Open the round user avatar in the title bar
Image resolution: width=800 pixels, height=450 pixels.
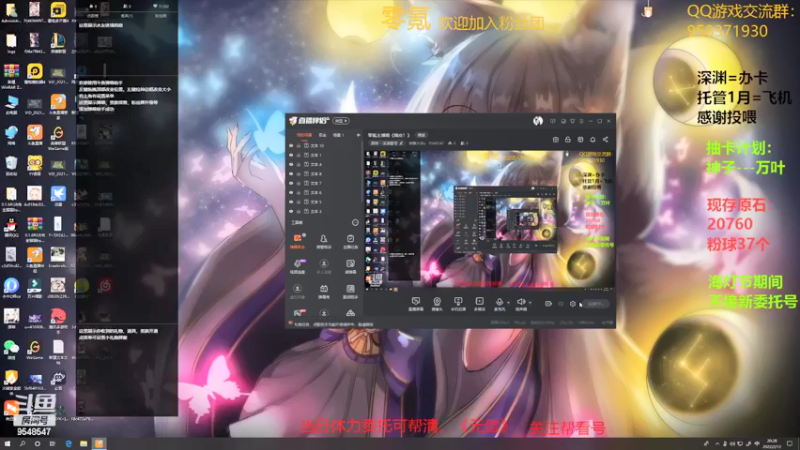point(538,121)
